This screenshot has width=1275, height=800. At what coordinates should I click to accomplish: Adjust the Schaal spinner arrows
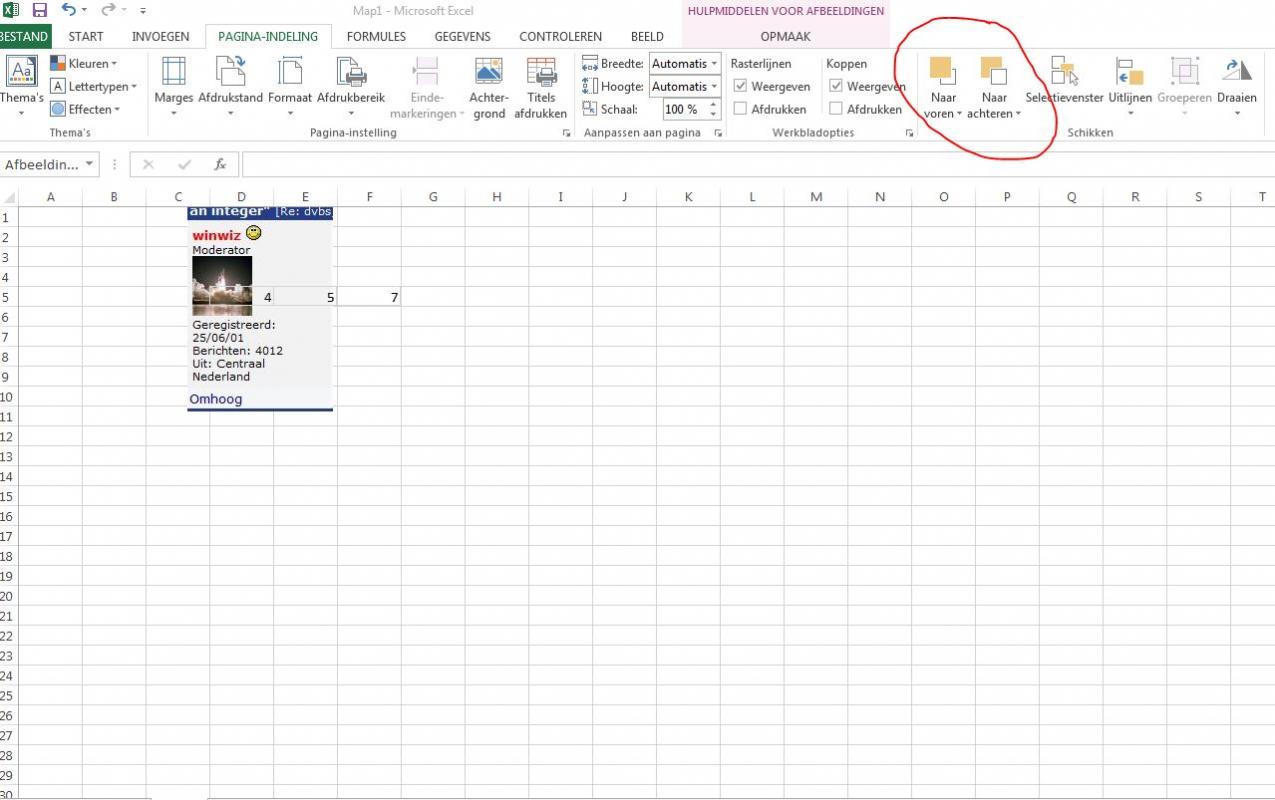pos(714,109)
